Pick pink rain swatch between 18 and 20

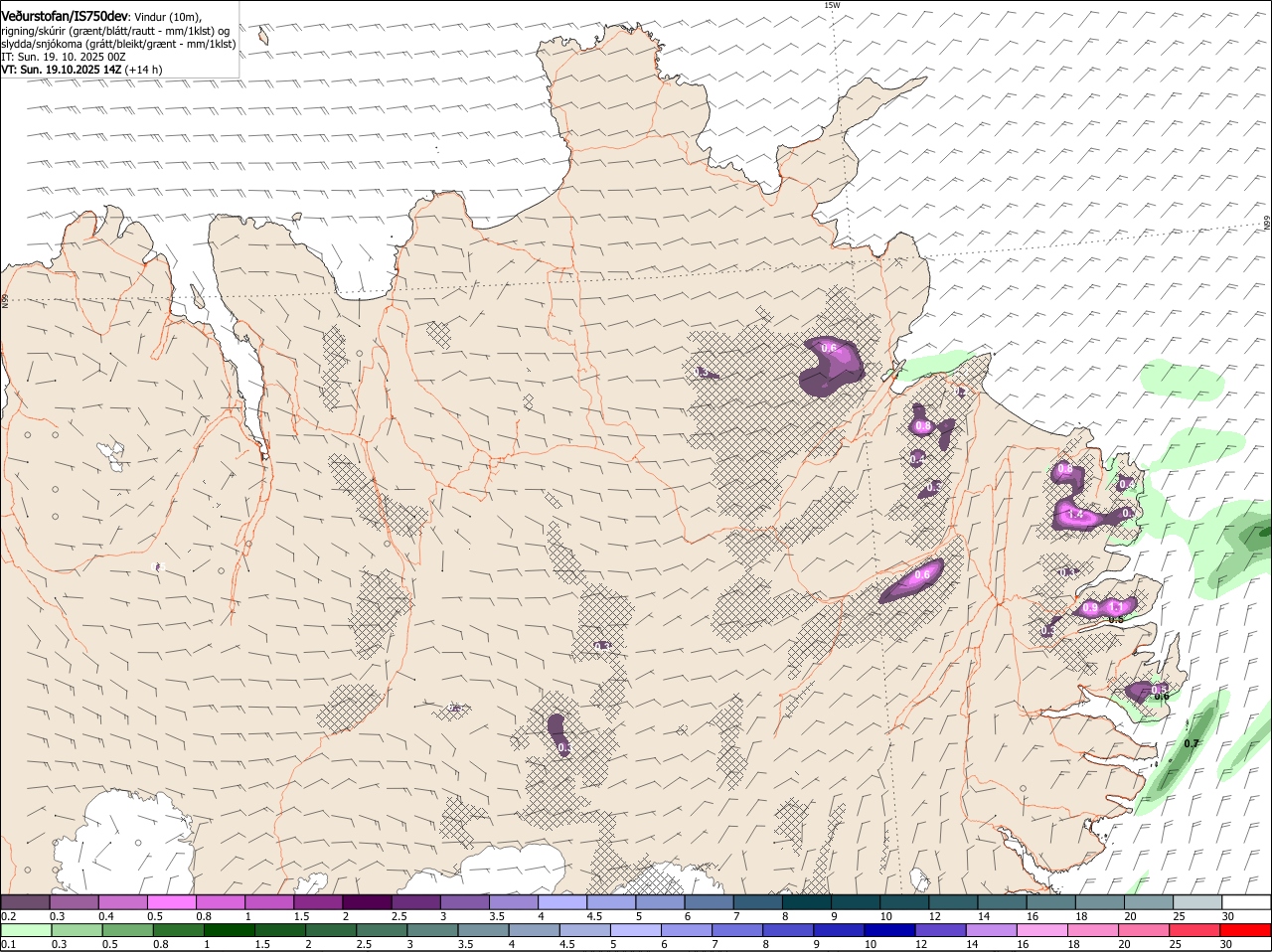(x=1092, y=931)
